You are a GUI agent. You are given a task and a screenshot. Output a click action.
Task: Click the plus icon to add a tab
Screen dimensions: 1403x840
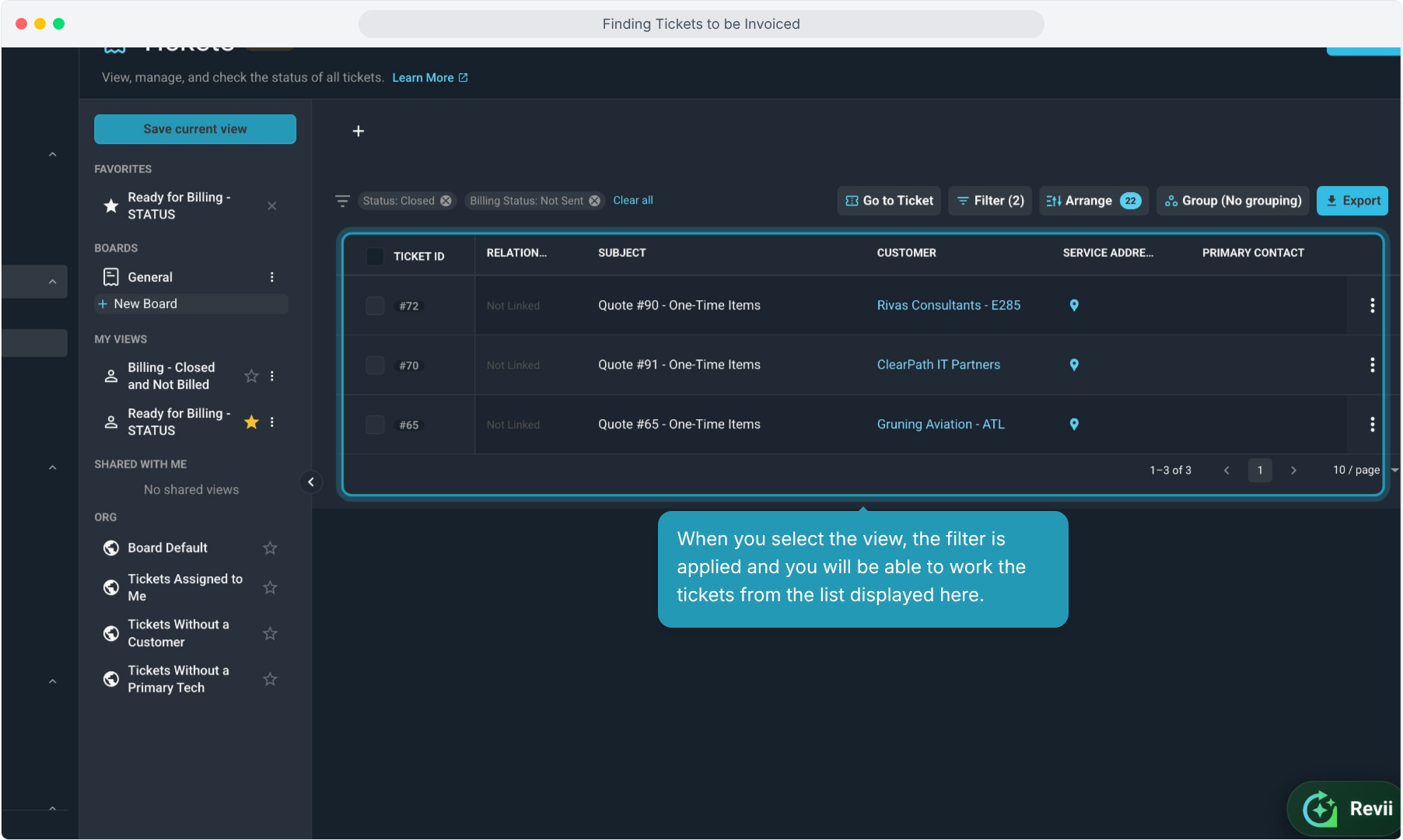tap(359, 131)
